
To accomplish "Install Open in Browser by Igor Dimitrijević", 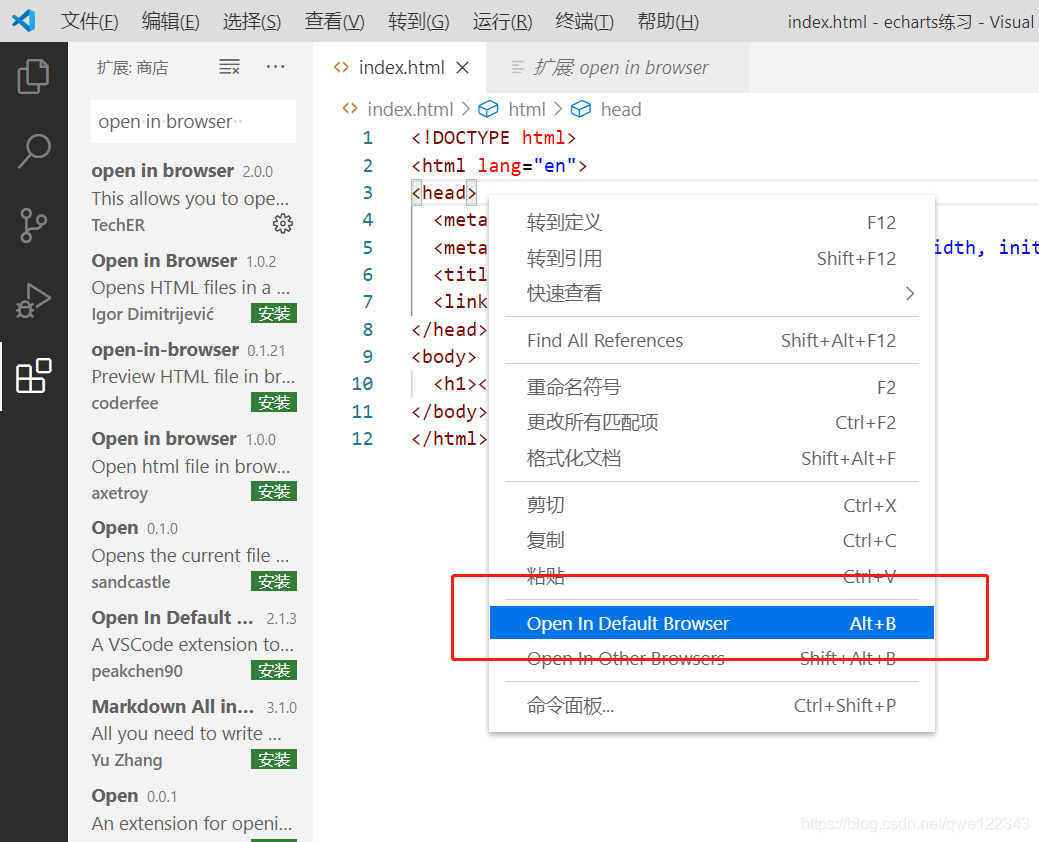I will 274,313.
